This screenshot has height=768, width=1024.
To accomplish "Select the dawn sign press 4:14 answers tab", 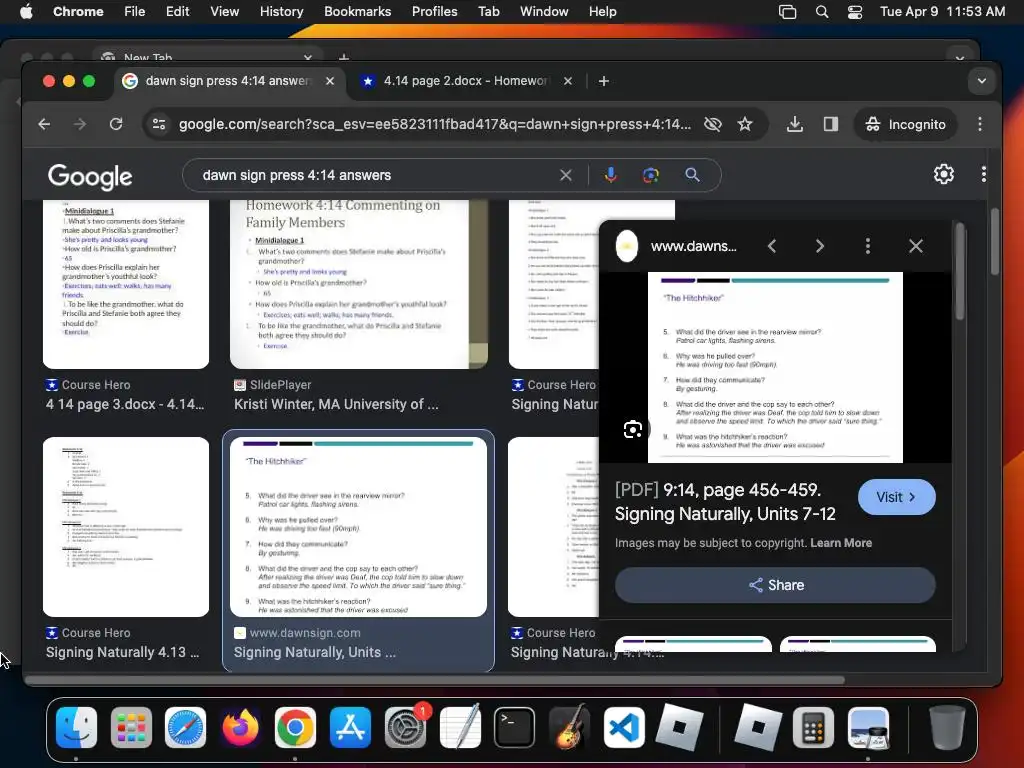I will click(x=226, y=81).
